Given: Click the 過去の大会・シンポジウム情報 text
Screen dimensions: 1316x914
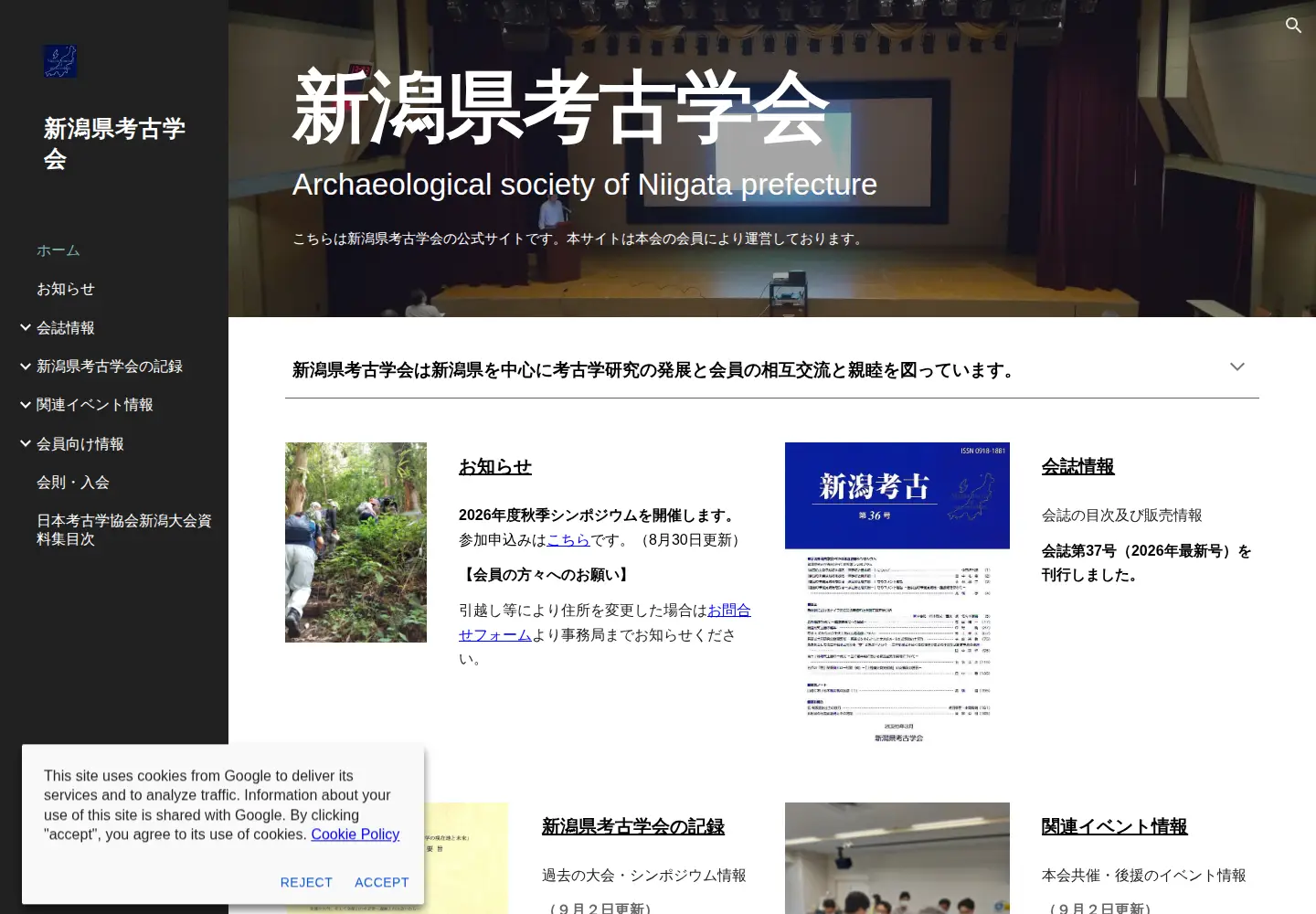Looking at the screenshot, I should click(x=644, y=876).
